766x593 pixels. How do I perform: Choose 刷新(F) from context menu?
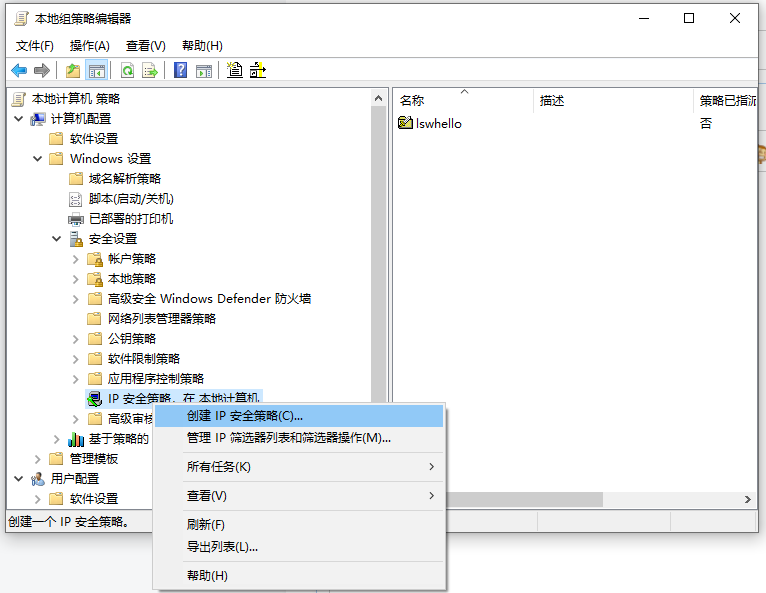[x=299, y=525]
